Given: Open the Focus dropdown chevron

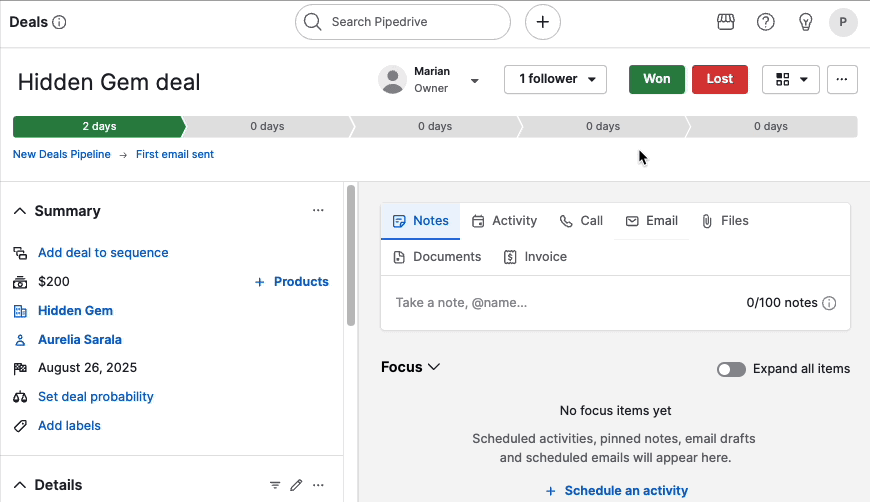Looking at the screenshot, I should click(x=434, y=367).
